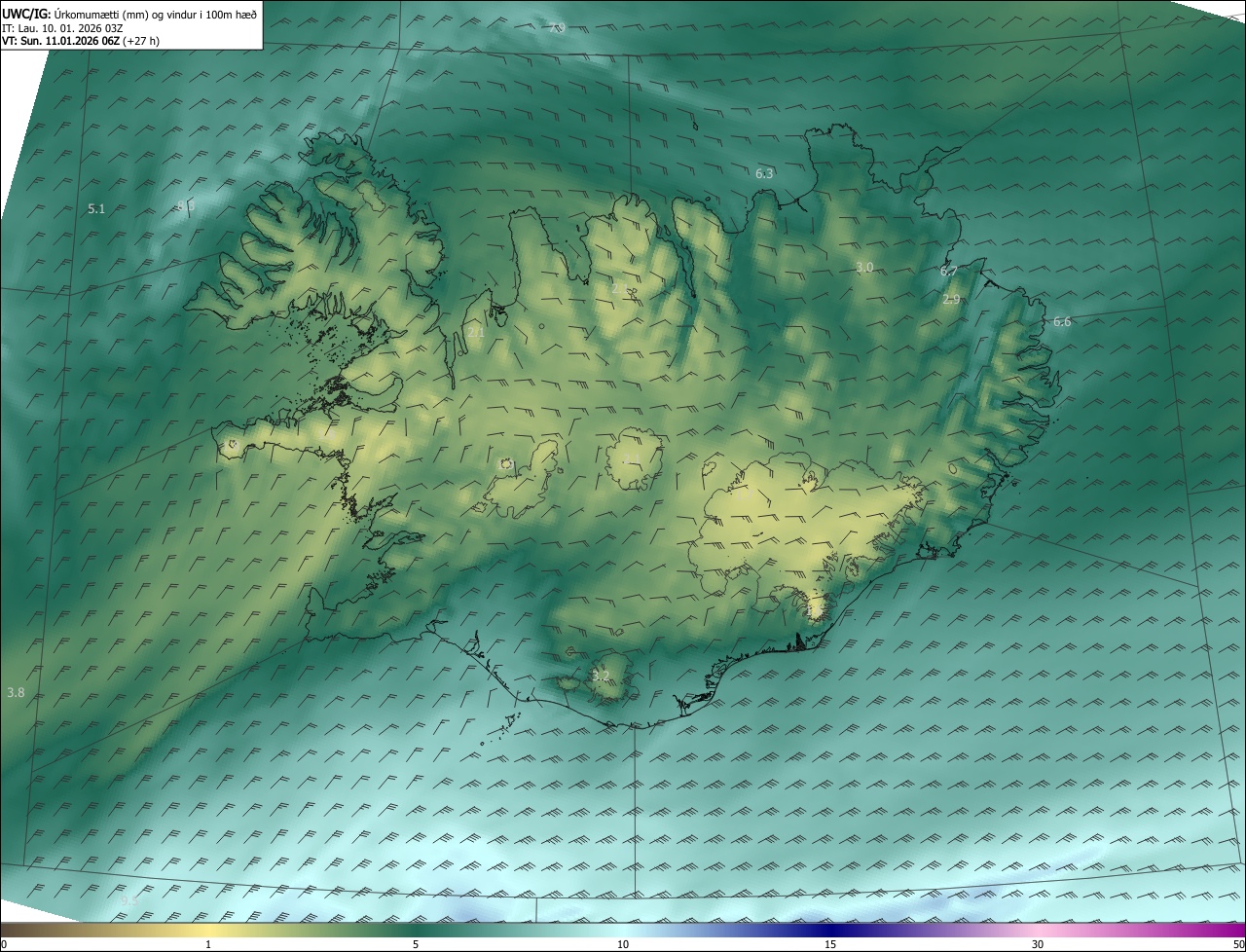This screenshot has height=952, width=1246.
Task: Click the "0" label on the color scale
Action: 4,945
